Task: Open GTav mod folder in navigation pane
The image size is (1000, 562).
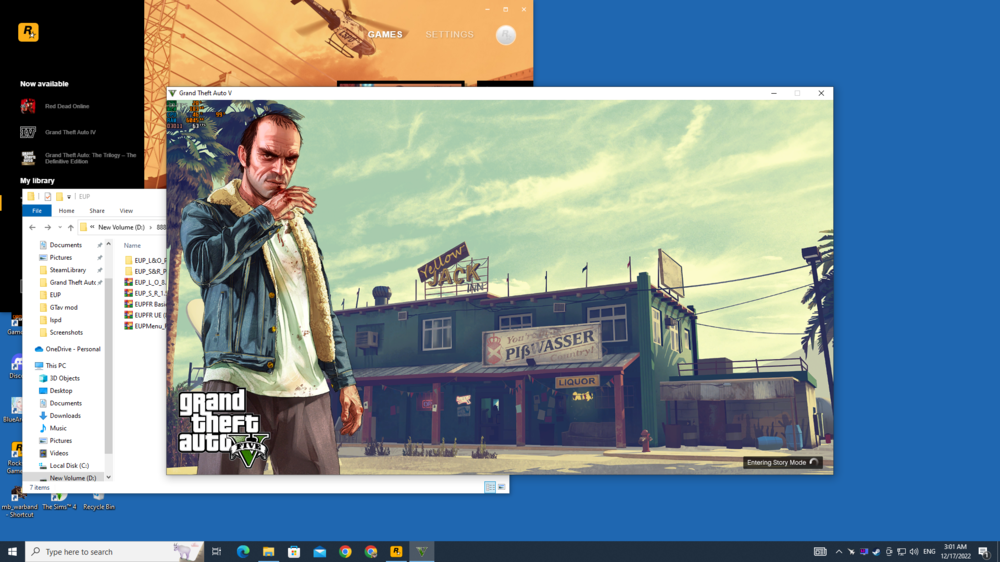Action: coord(63,307)
